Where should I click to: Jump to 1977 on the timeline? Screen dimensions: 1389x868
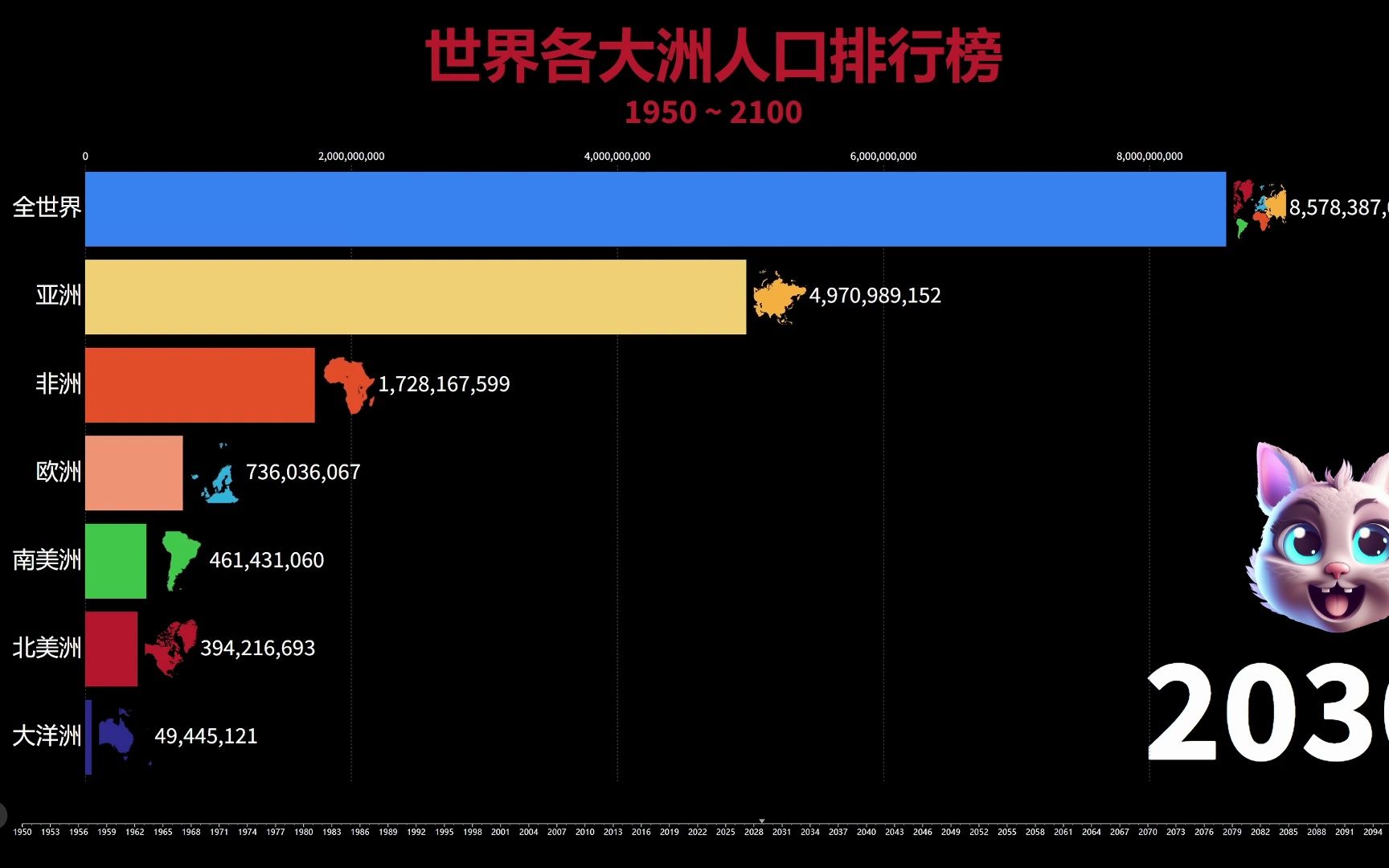[x=276, y=832]
